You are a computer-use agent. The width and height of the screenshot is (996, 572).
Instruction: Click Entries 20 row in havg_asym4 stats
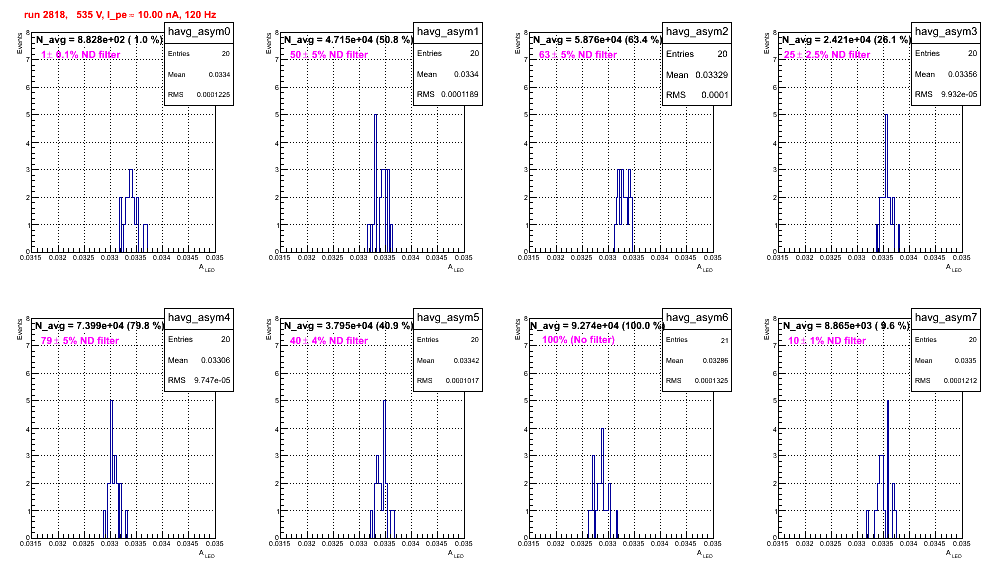coord(199,339)
